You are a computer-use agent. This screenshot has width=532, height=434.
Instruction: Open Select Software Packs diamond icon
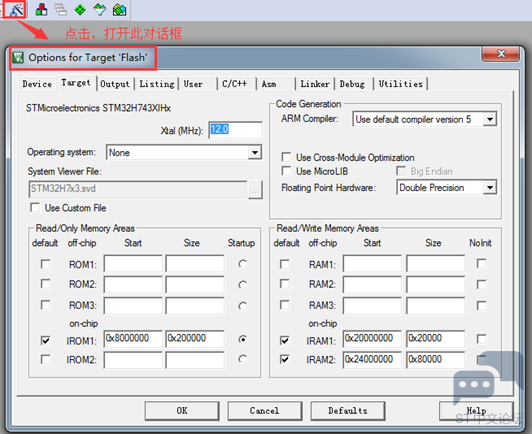pyautogui.click(x=100, y=10)
